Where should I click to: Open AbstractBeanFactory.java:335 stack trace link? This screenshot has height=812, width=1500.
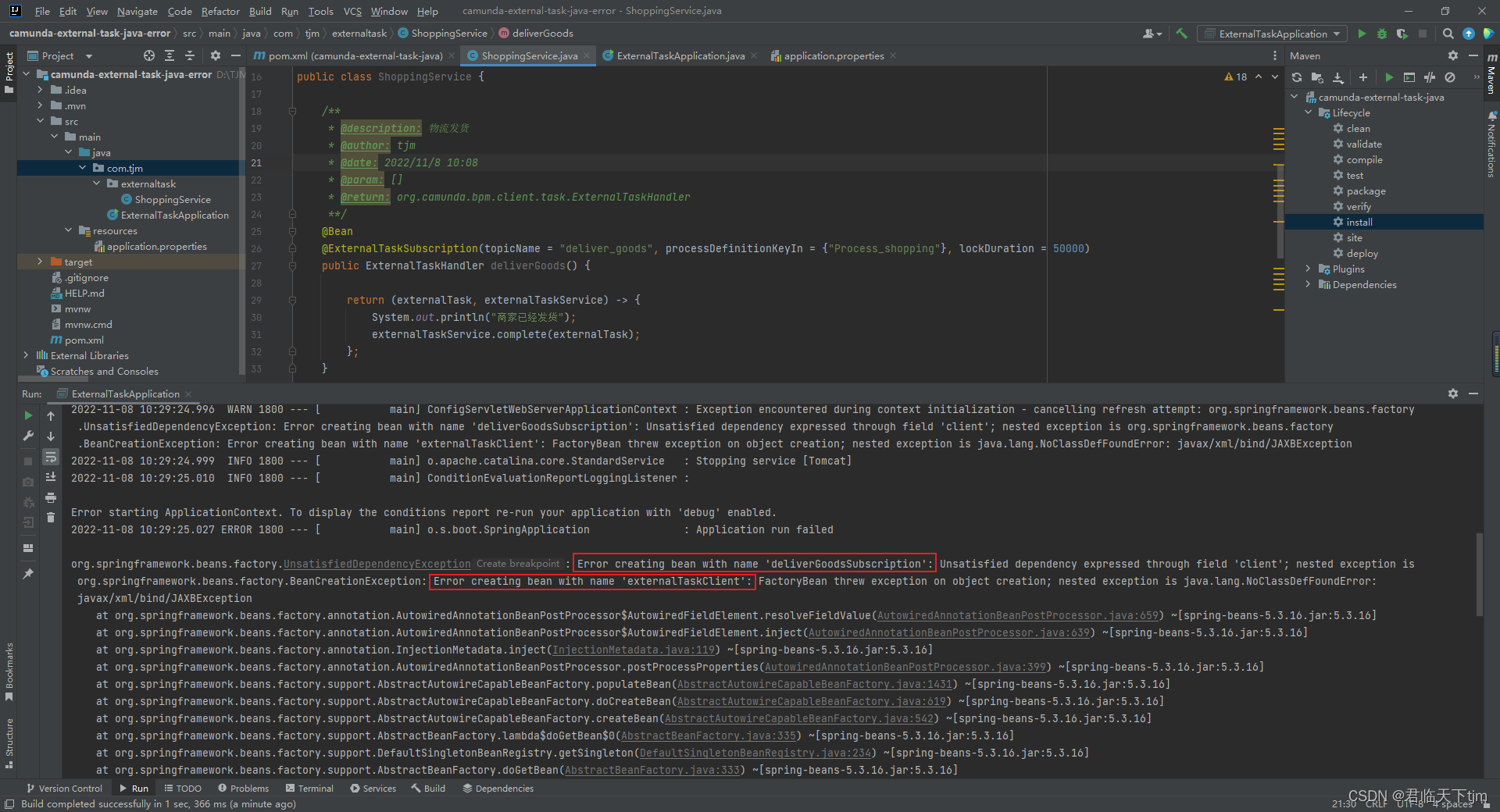[x=707, y=735]
